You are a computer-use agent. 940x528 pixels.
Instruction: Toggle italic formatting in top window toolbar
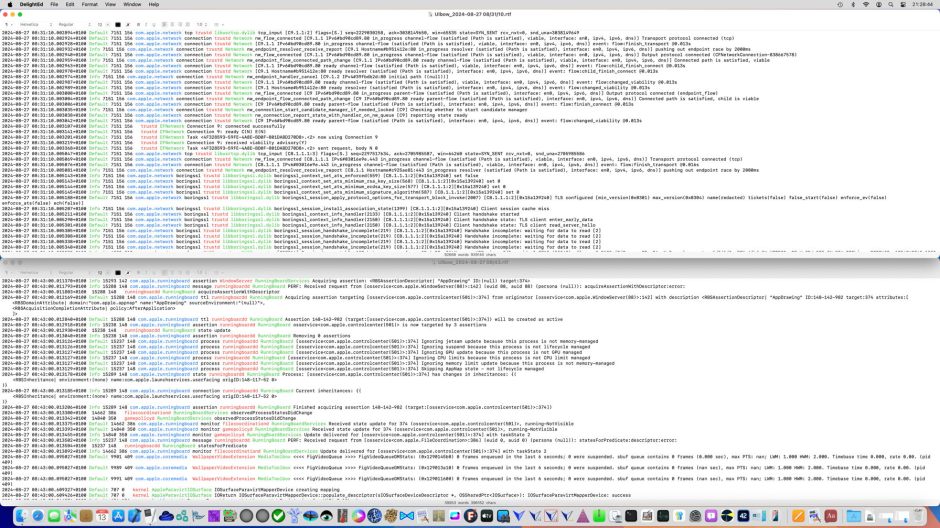pos(146,25)
